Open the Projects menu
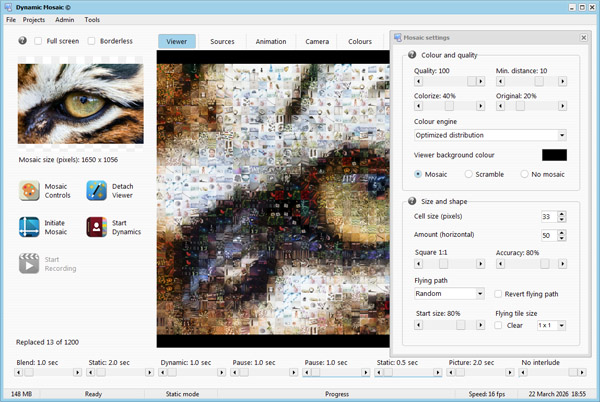The image size is (600, 402). pyautogui.click(x=34, y=19)
